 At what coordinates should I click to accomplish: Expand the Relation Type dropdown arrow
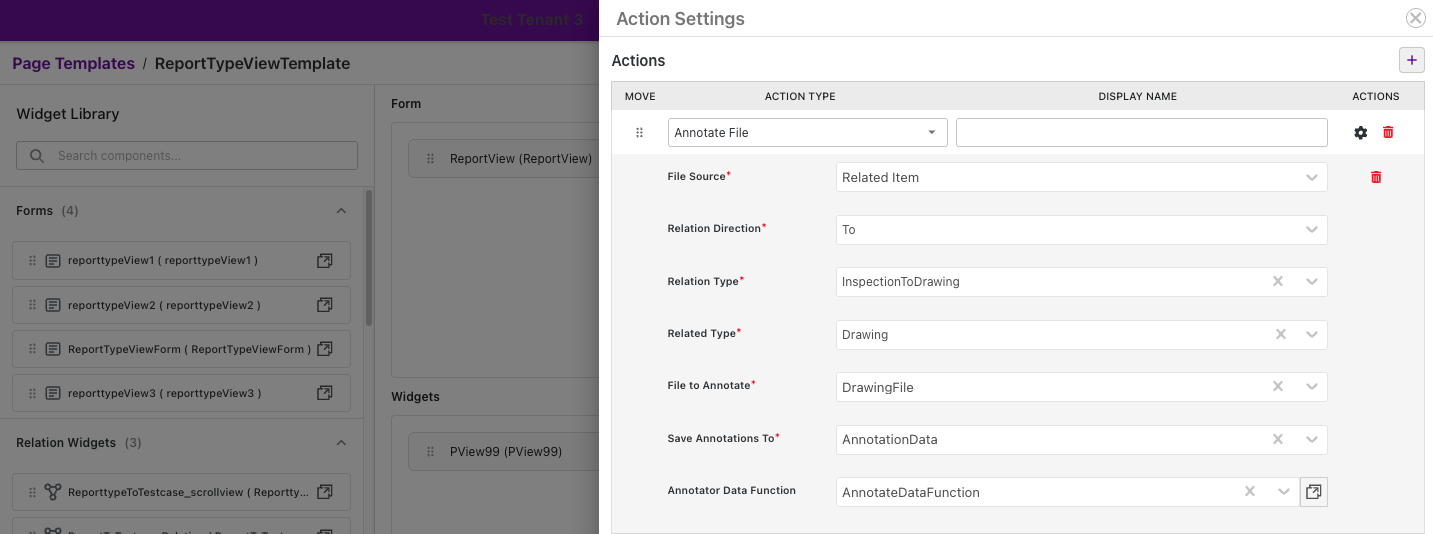click(x=1312, y=282)
